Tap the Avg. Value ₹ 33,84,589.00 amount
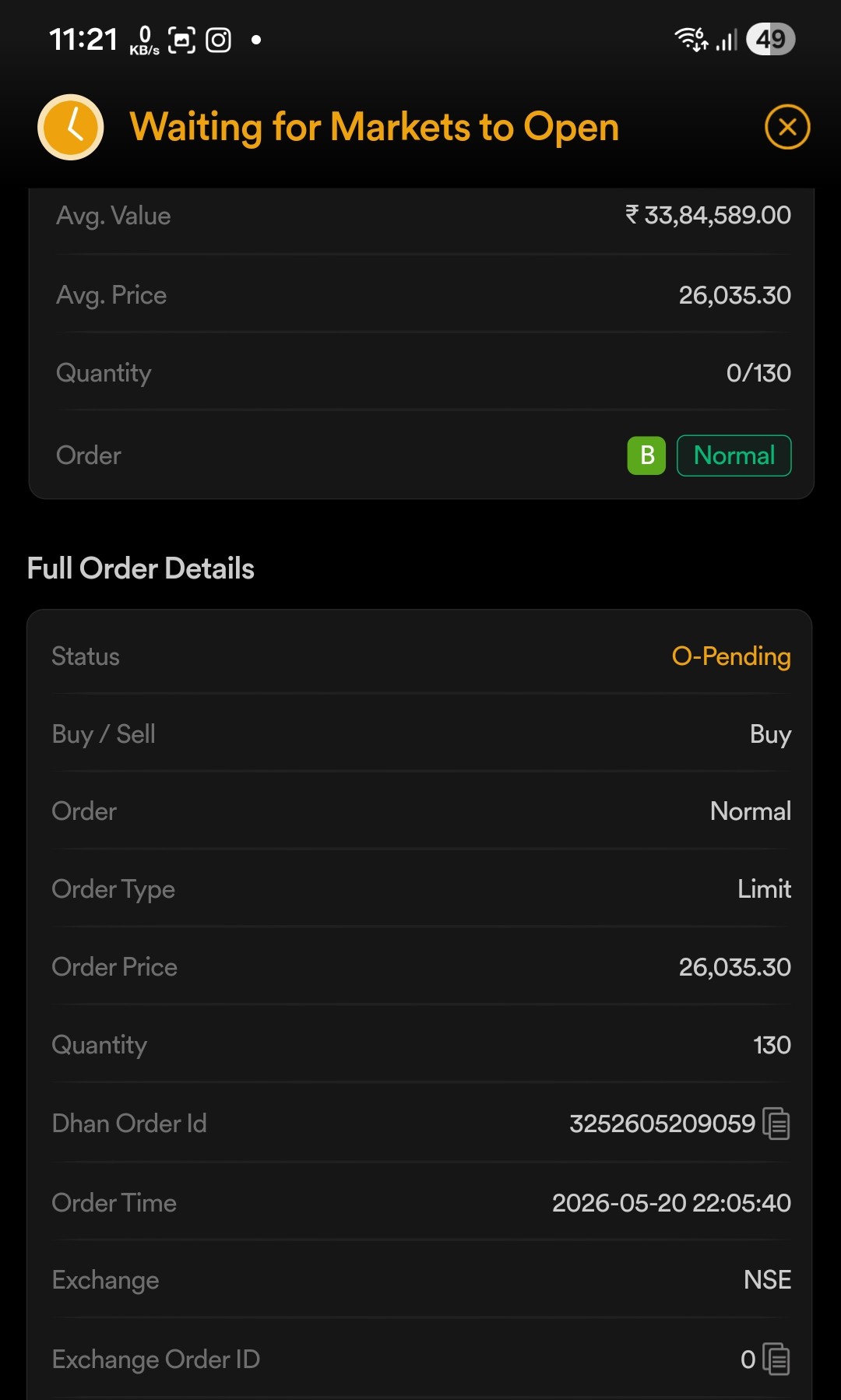841x1400 pixels. point(708,215)
